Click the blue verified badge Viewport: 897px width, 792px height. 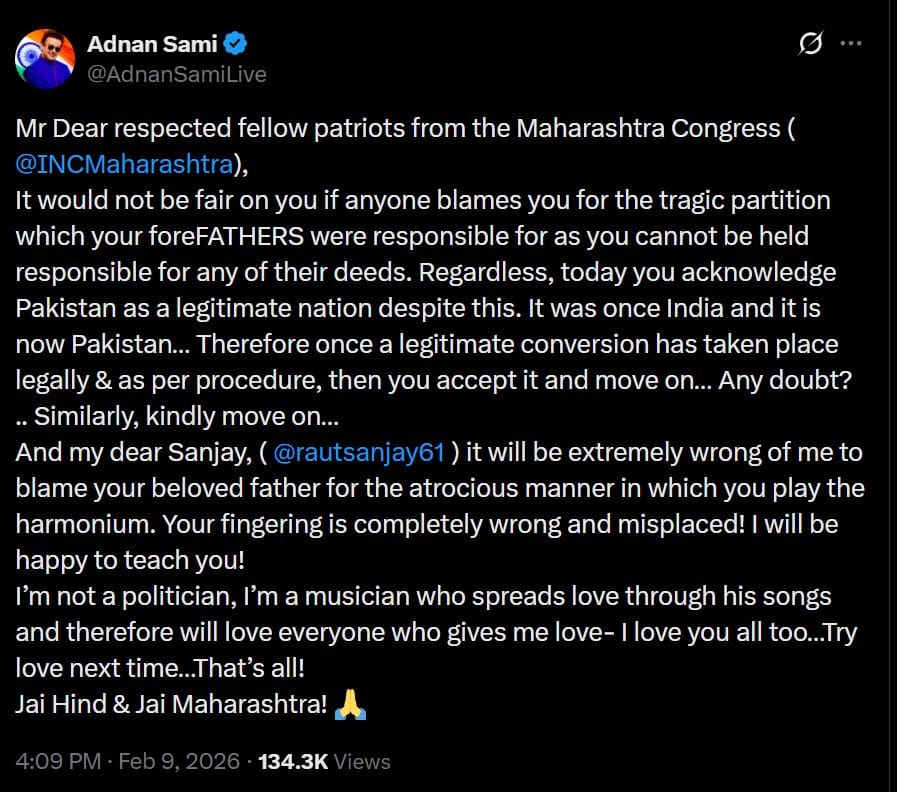tap(236, 44)
